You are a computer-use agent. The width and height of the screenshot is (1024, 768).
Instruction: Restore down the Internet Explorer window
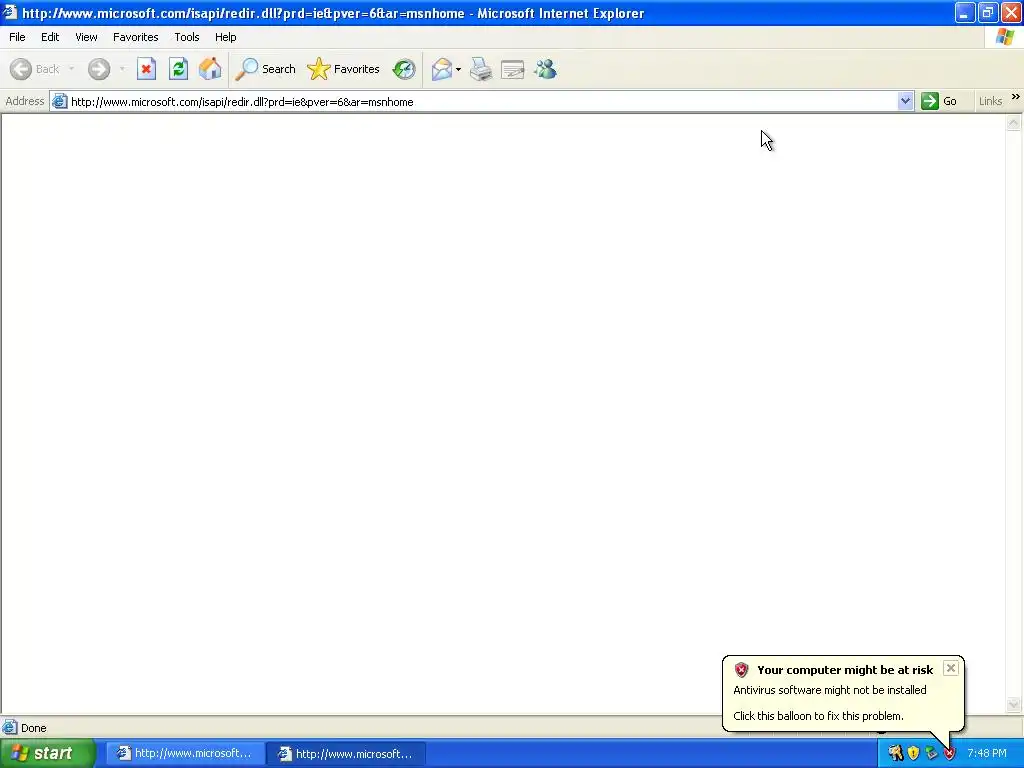(x=988, y=12)
